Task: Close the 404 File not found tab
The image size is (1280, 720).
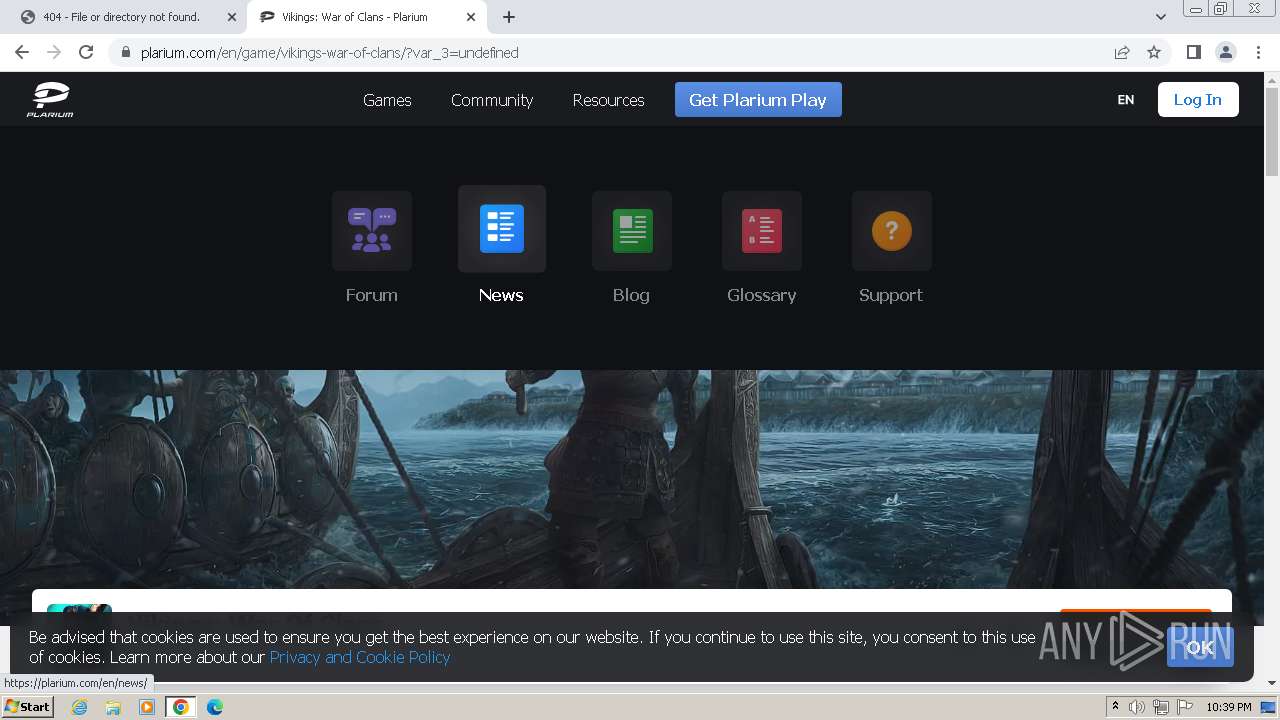Action: point(232,17)
